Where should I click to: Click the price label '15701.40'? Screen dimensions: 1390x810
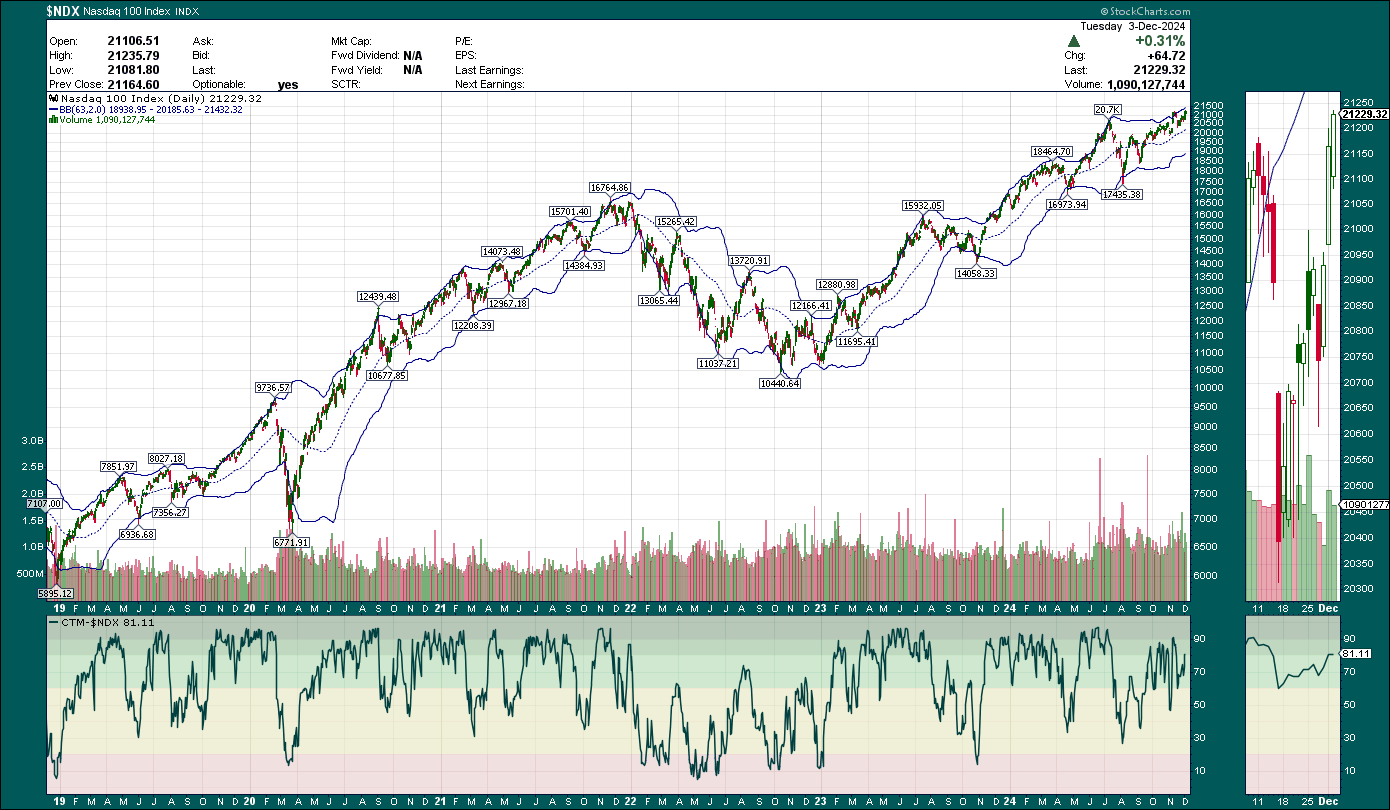(569, 211)
